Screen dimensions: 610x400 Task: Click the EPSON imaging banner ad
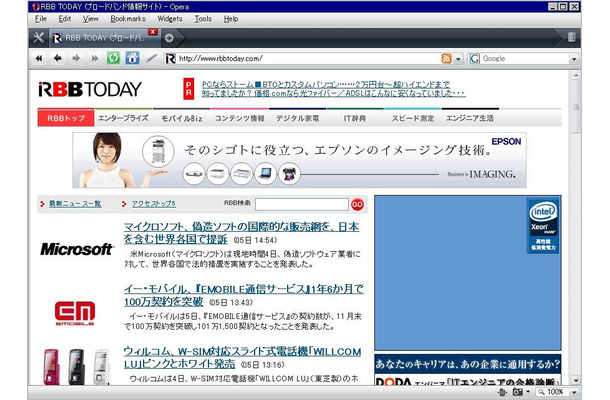click(299, 160)
